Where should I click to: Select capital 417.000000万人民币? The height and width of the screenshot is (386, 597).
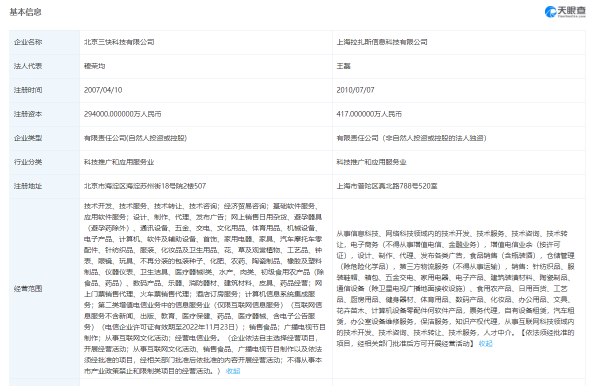click(369, 114)
